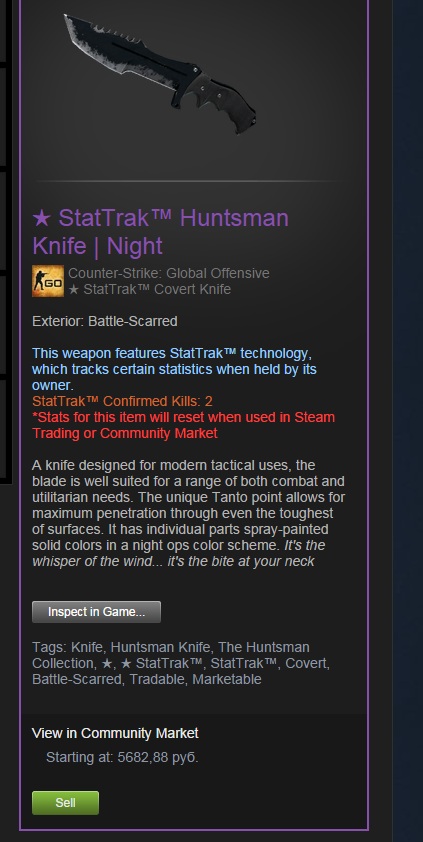
Task: Click the italic whisper of the wind quote
Action: (179, 554)
